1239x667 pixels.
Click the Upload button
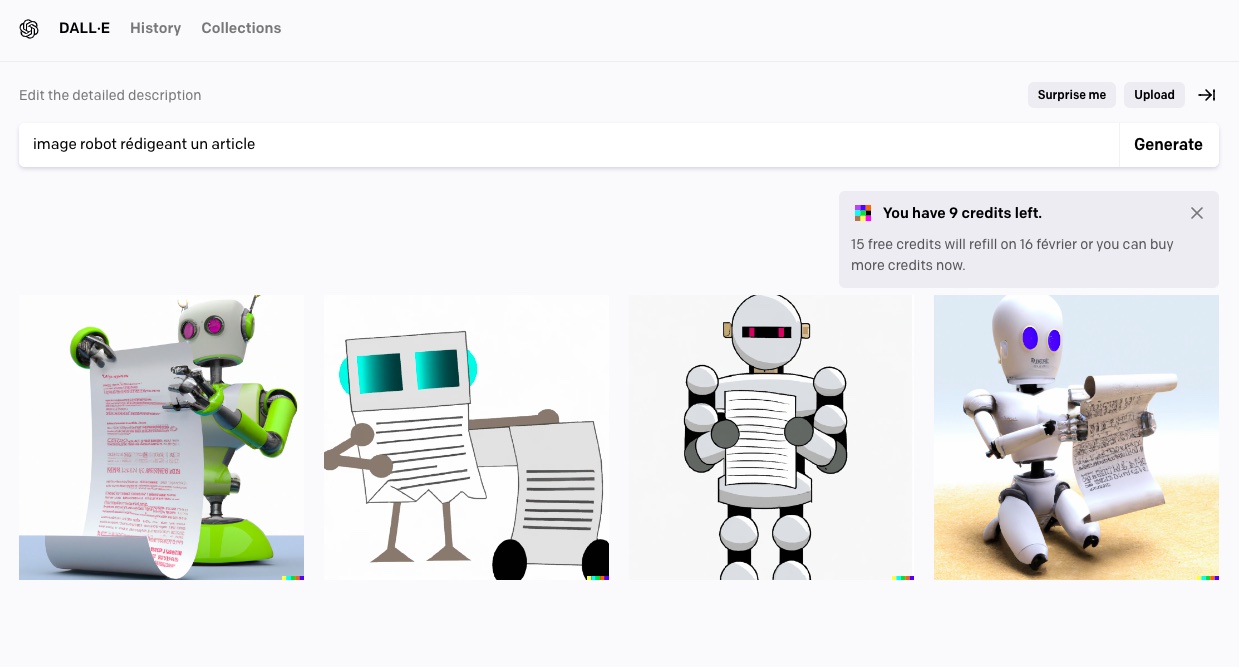coord(1154,95)
